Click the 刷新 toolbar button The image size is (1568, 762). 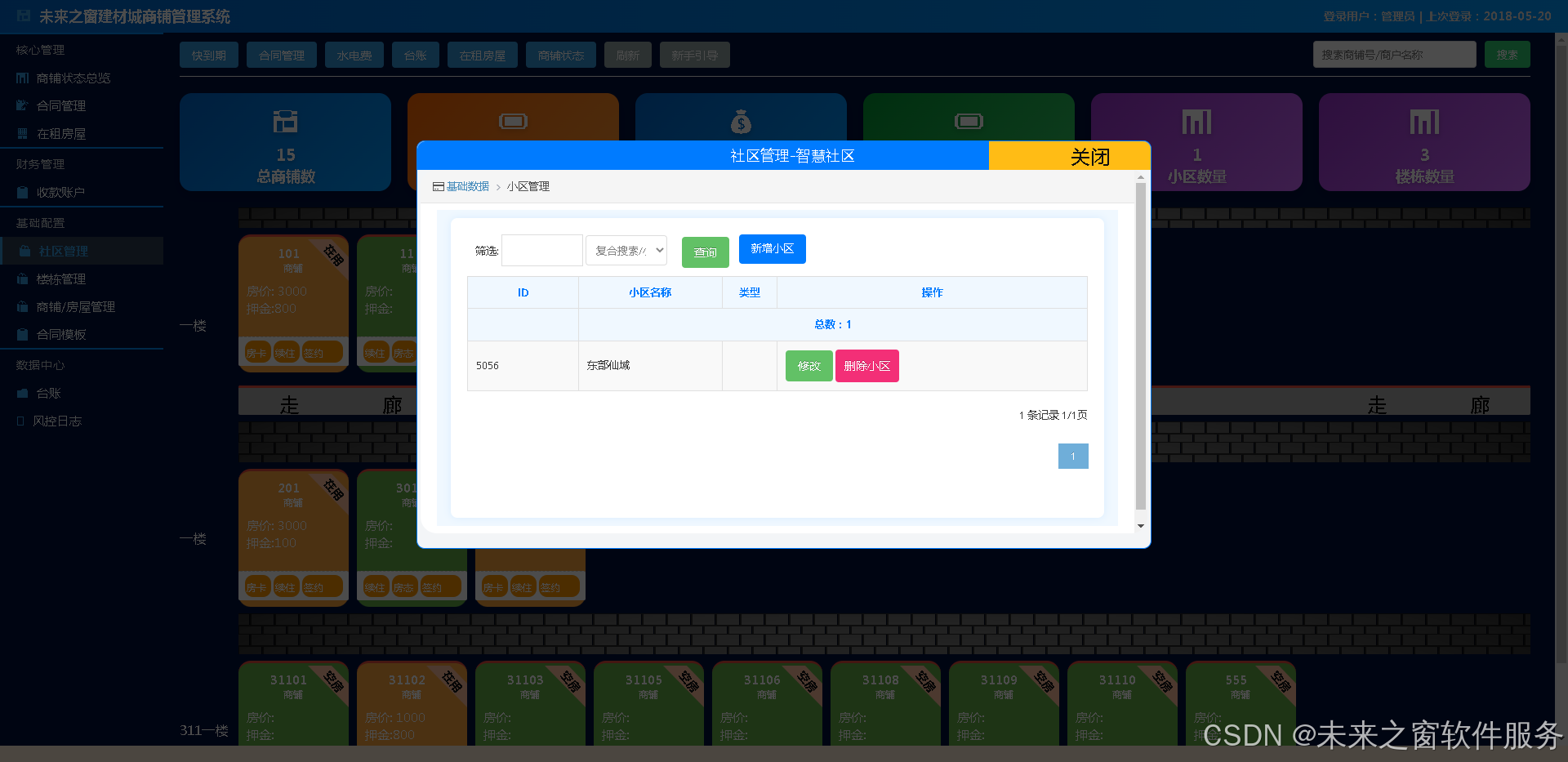coord(628,56)
